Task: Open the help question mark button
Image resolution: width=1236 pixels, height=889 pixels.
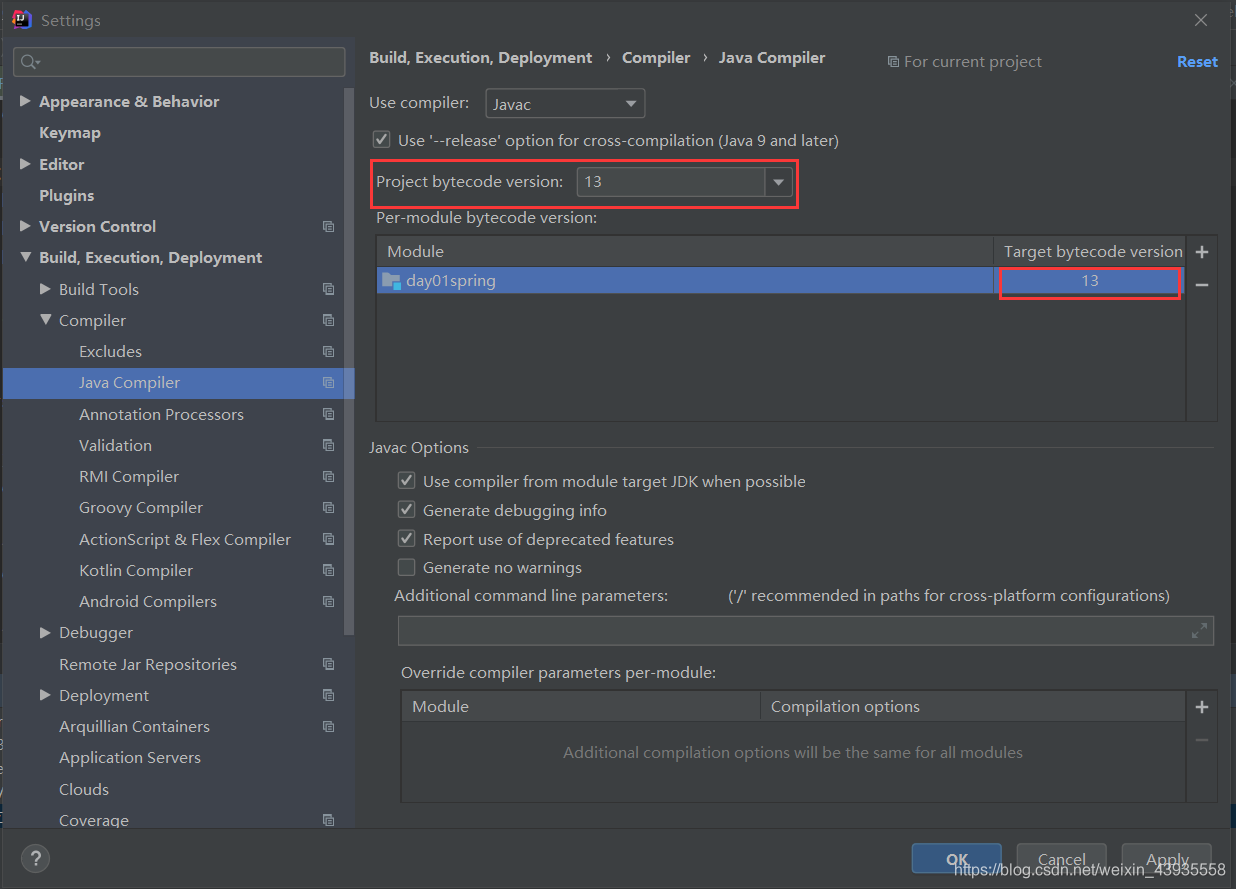Action: point(35,858)
